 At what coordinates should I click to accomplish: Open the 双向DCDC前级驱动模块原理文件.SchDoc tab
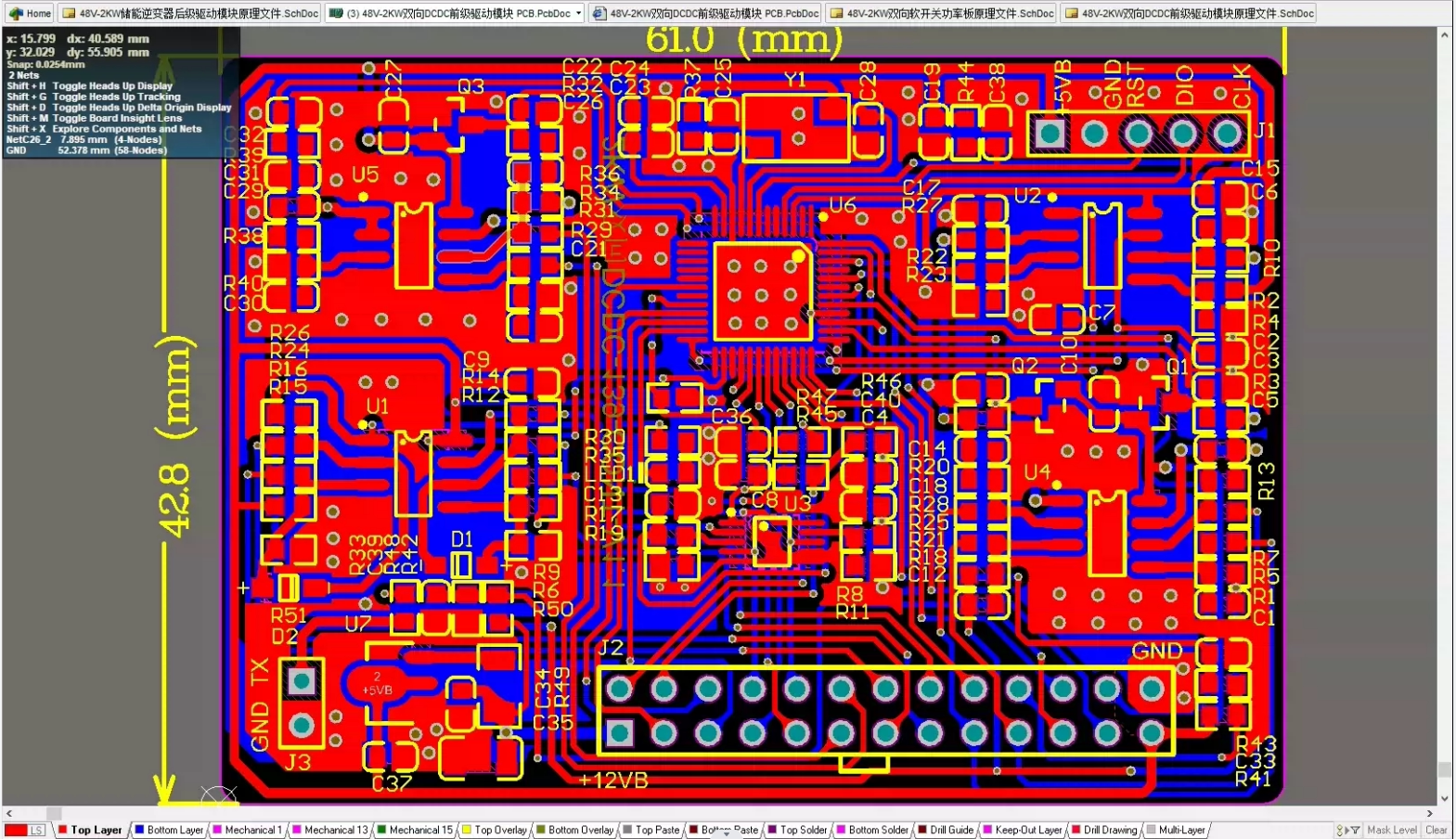1189,13
